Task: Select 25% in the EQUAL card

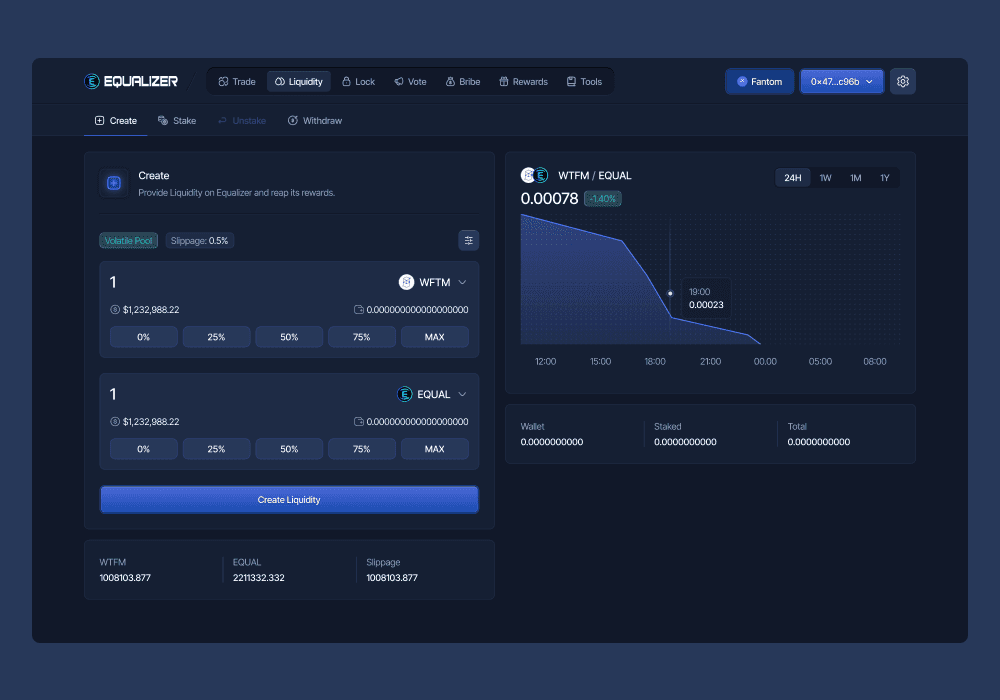Action: point(216,449)
